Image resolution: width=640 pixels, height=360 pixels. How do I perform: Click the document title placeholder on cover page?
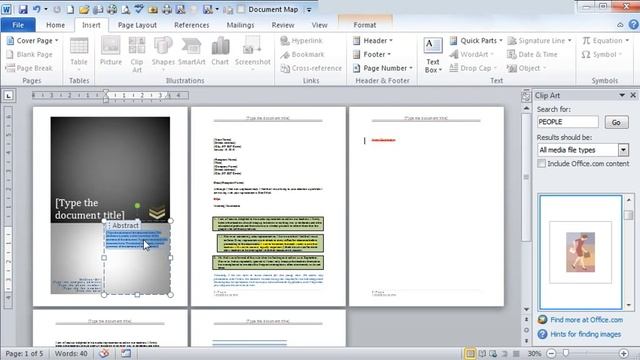(90, 209)
